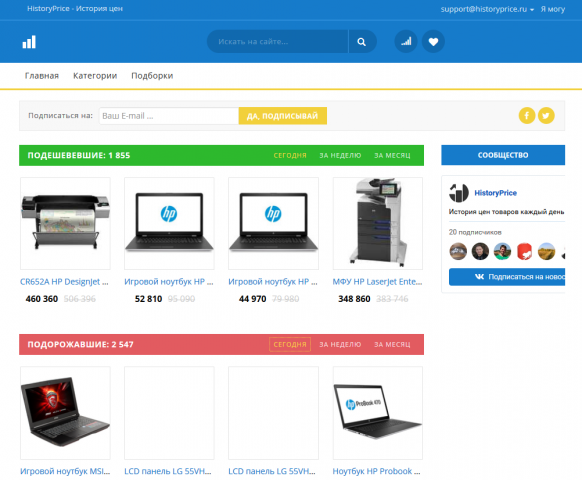This screenshot has width=582, height=480.
Task: Open the MSI gaming laptop thumbnail
Action: point(65,413)
